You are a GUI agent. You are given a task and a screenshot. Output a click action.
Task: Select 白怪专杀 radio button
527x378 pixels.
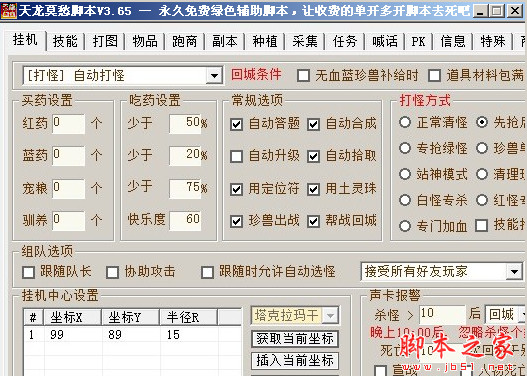[x=405, y=200]
